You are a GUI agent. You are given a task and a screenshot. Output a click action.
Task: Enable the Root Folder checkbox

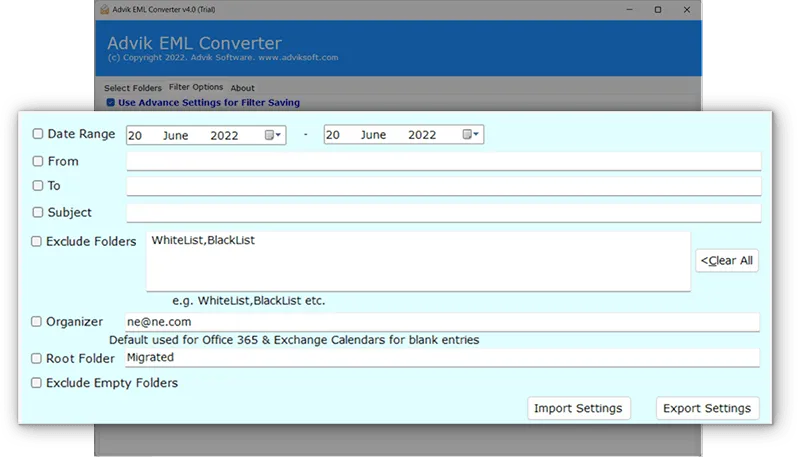(36, 358)
